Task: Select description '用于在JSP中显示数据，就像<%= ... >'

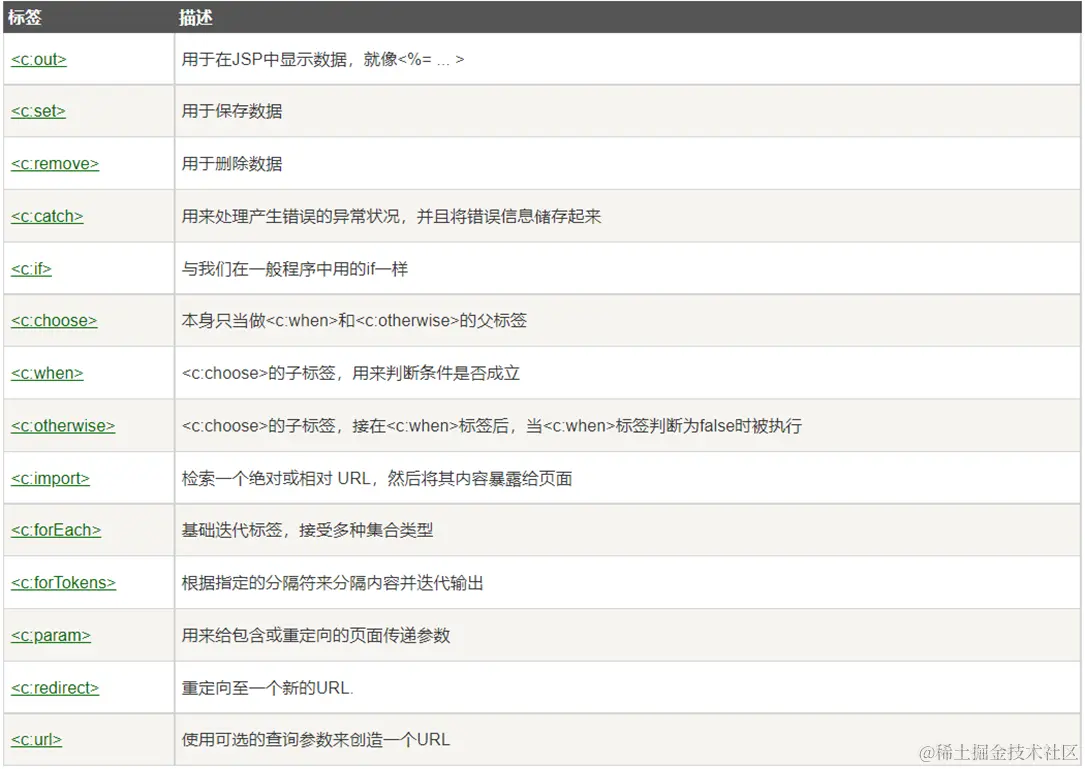Action: click(322, 60)
